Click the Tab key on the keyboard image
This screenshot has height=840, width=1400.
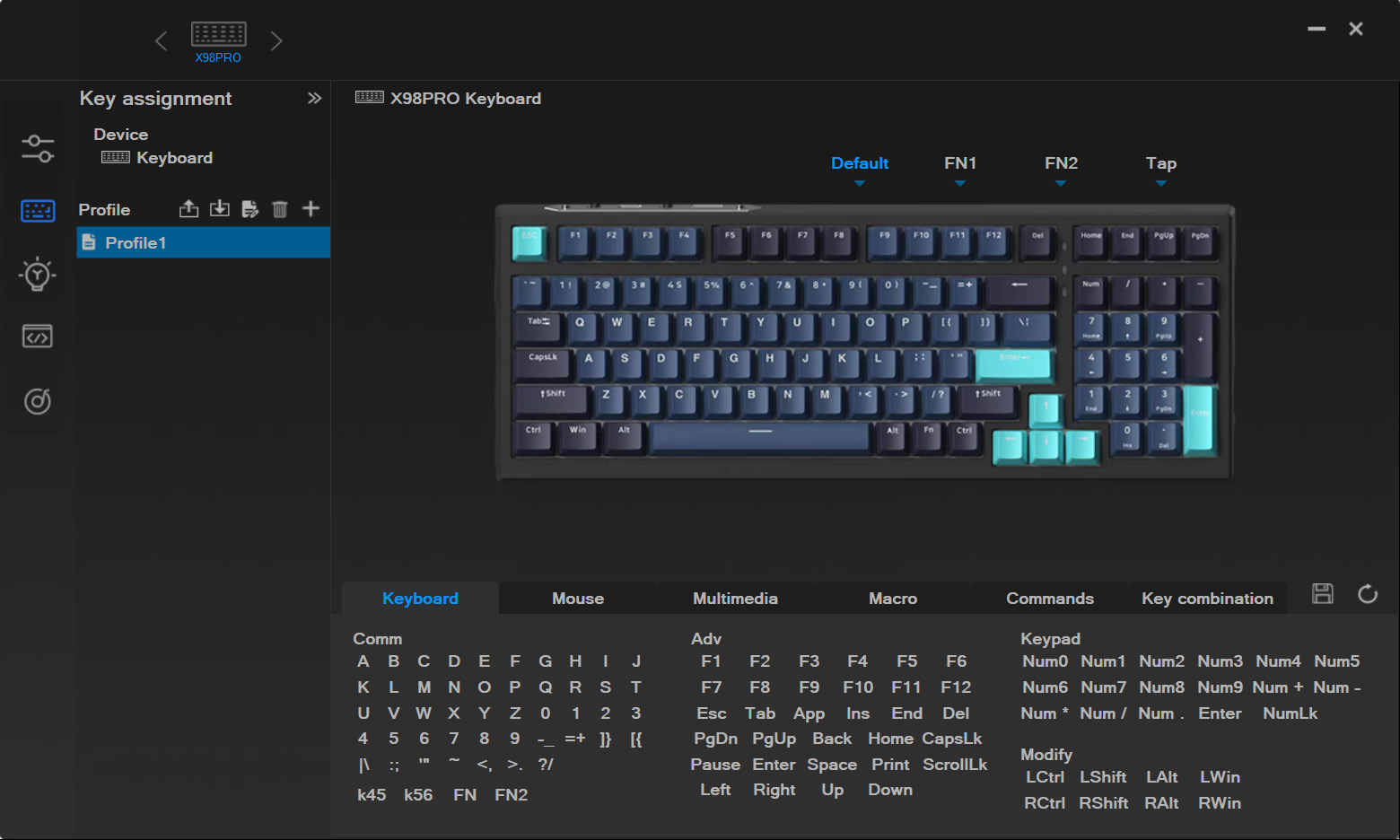coord(538,328)
